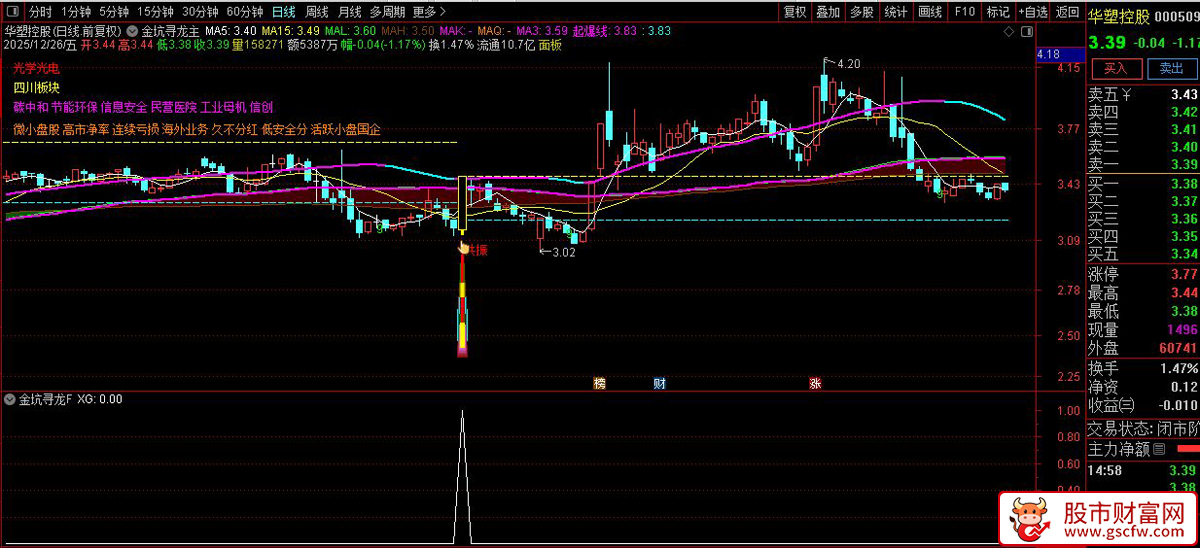Click the ¥ icon next to 卖五

pos(1126,94)
